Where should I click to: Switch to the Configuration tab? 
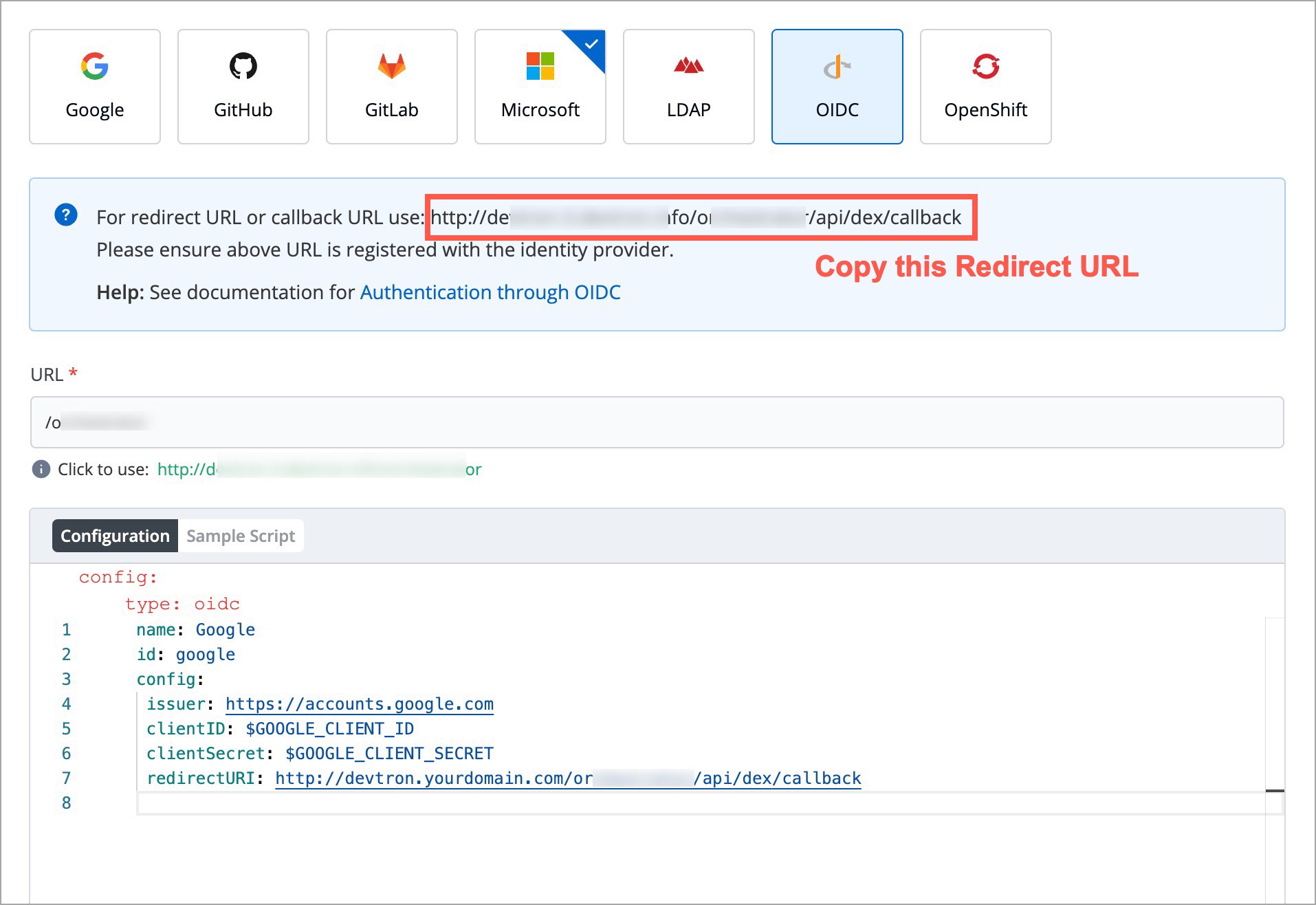point(114,535)
